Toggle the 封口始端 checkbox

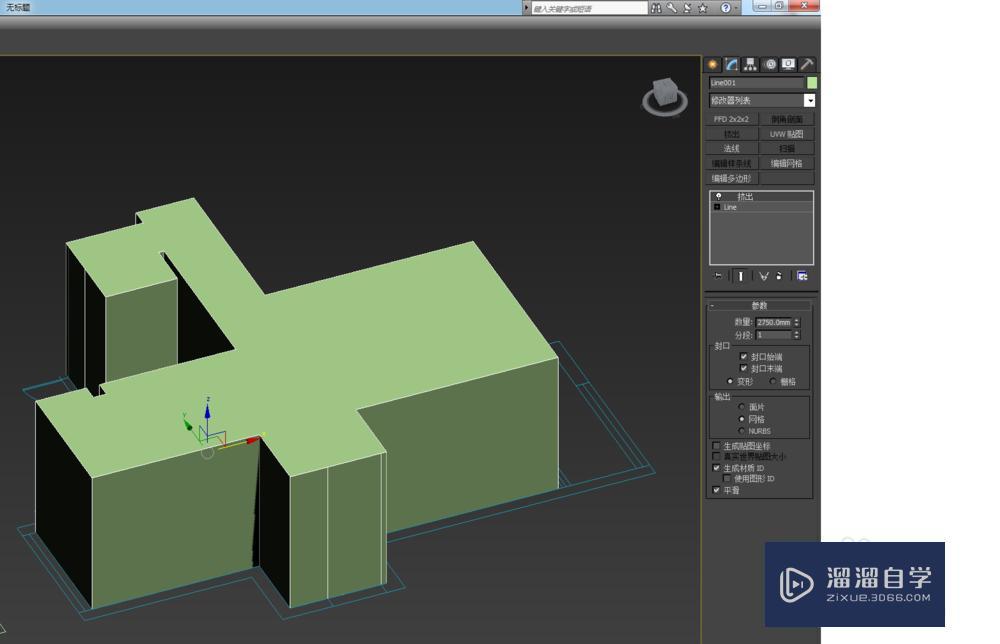pos(744,356)
